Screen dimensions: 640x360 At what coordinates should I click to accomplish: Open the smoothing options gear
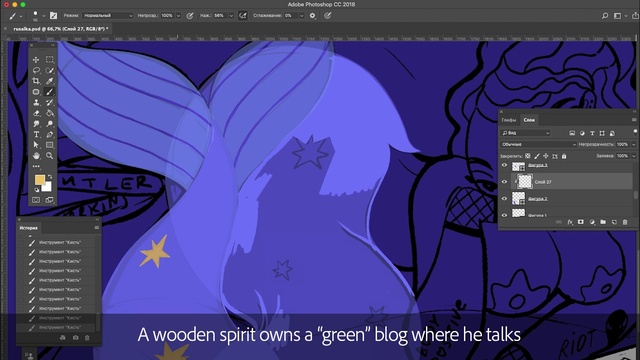(313, 16)
